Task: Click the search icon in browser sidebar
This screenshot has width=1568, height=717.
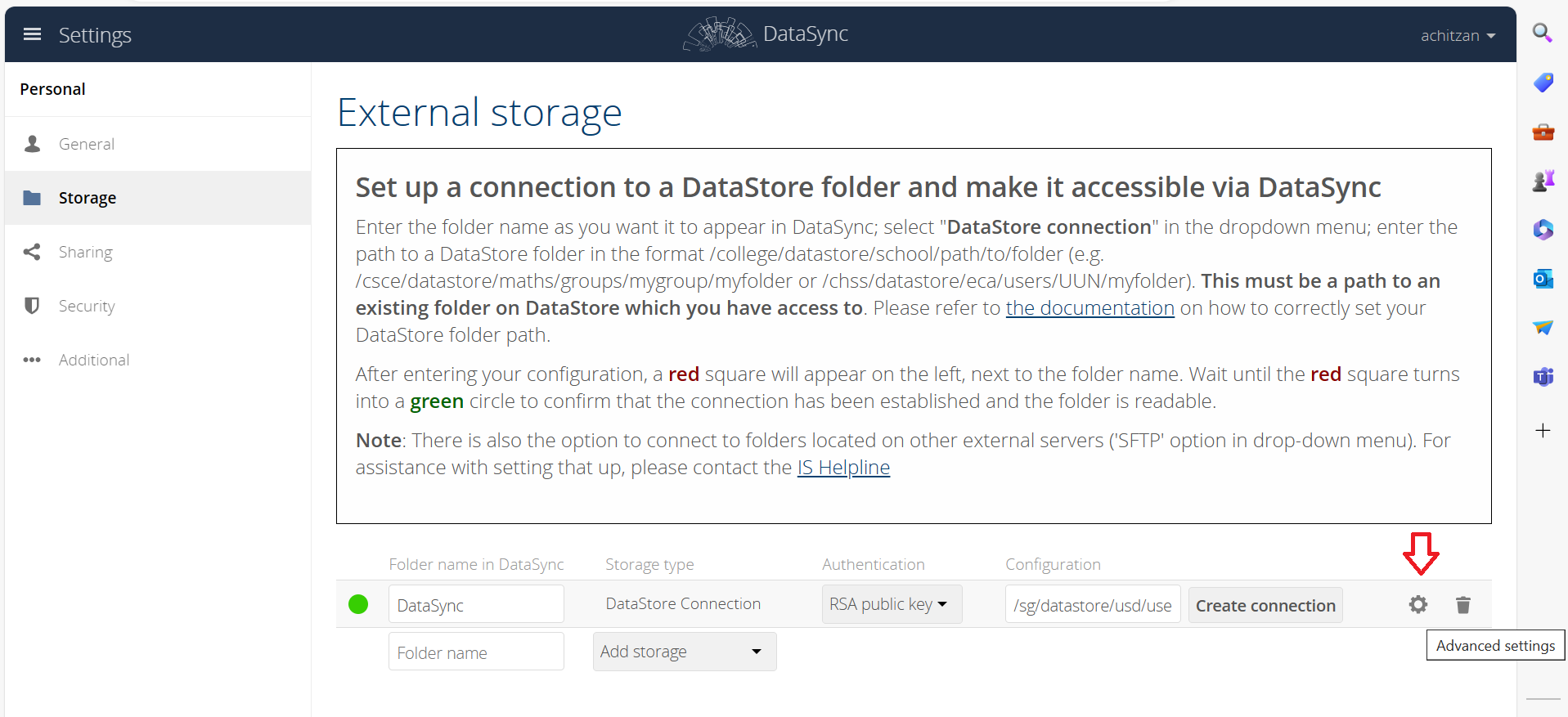Action: click(x=1543, y=33)
